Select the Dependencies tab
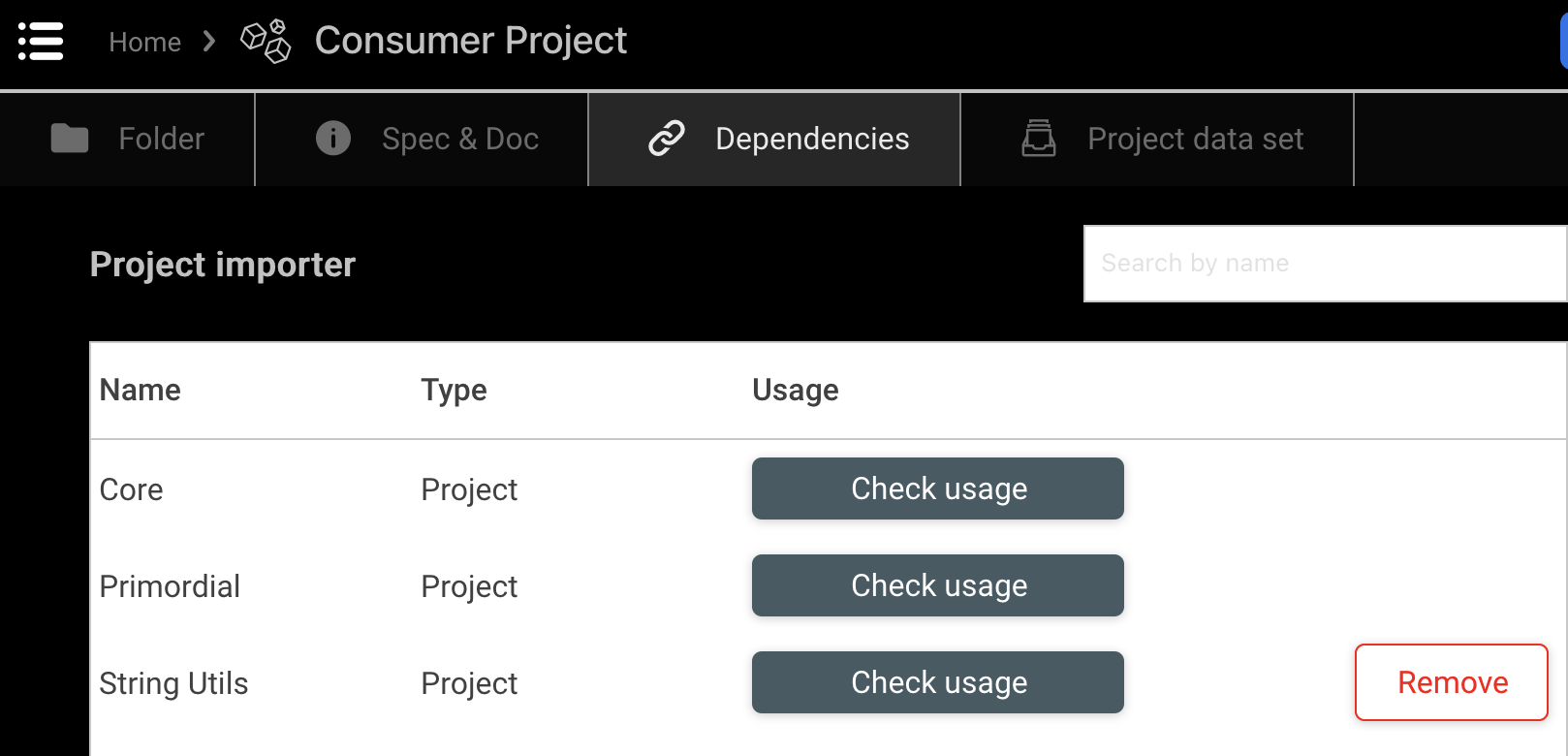The height and width of the screenshot is (756, 1568). pyautogui.click(x=774, y=140)
